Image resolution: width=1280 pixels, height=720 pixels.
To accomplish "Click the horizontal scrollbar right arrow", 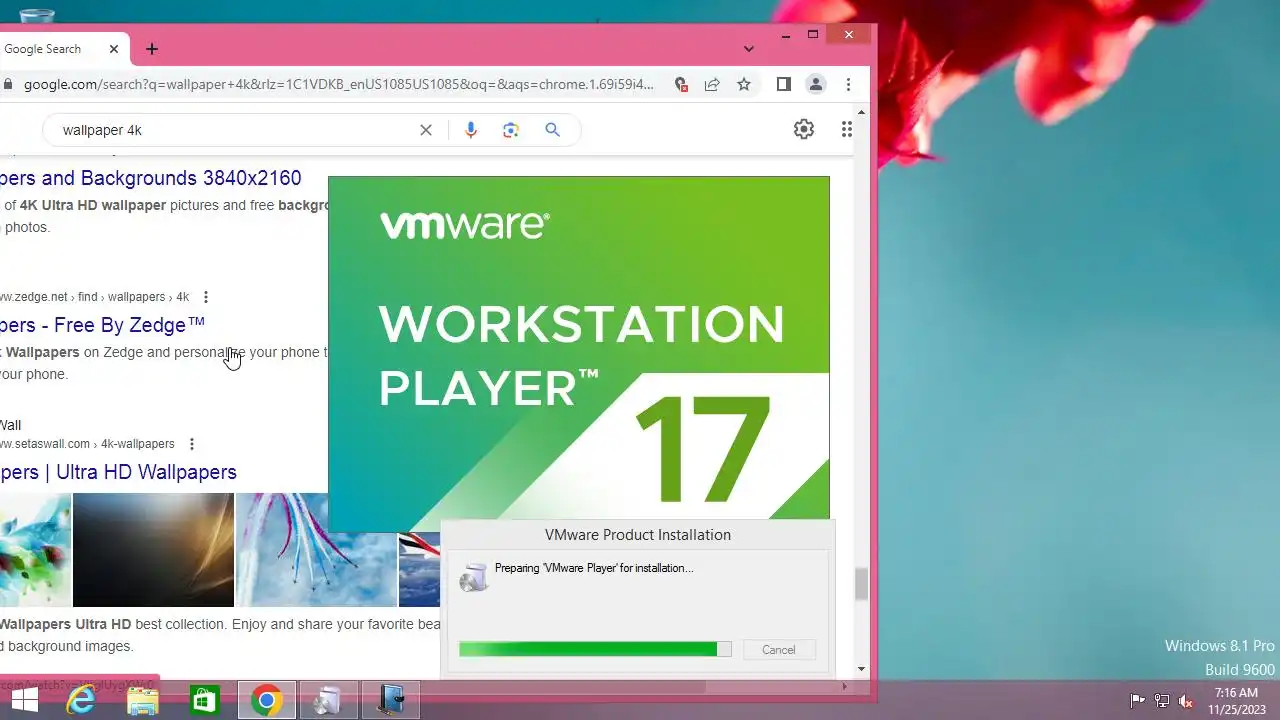I will point(844,687).
